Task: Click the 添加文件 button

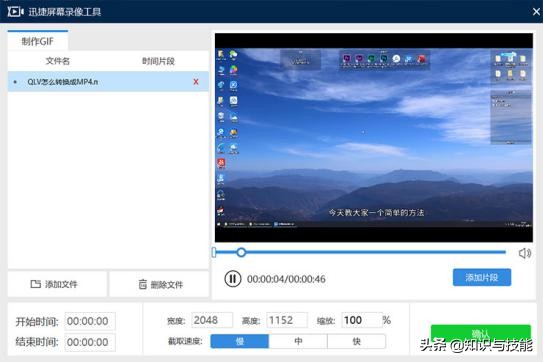Action: tap(57, 284)
